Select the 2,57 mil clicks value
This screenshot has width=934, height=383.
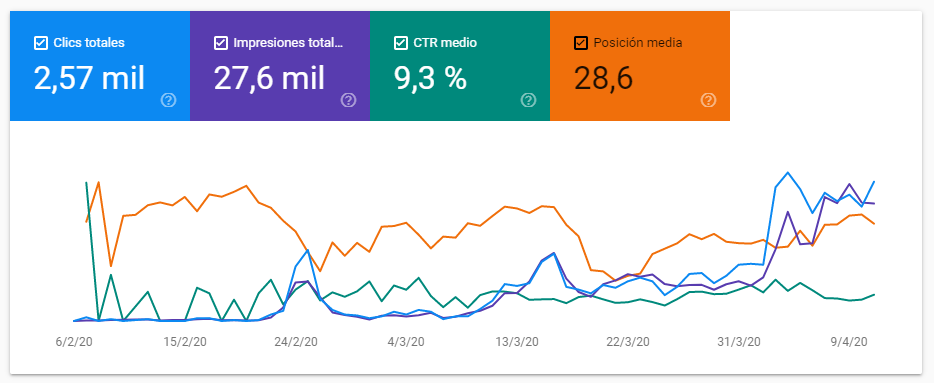pyautogui.click(x=89, y=78)
